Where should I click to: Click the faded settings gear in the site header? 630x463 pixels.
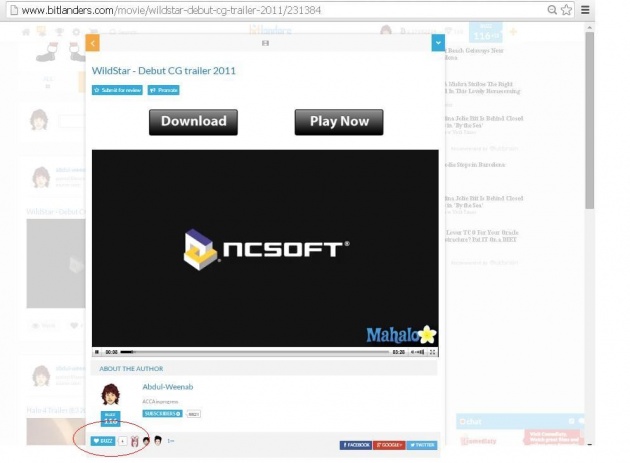[x=76, y=32]
